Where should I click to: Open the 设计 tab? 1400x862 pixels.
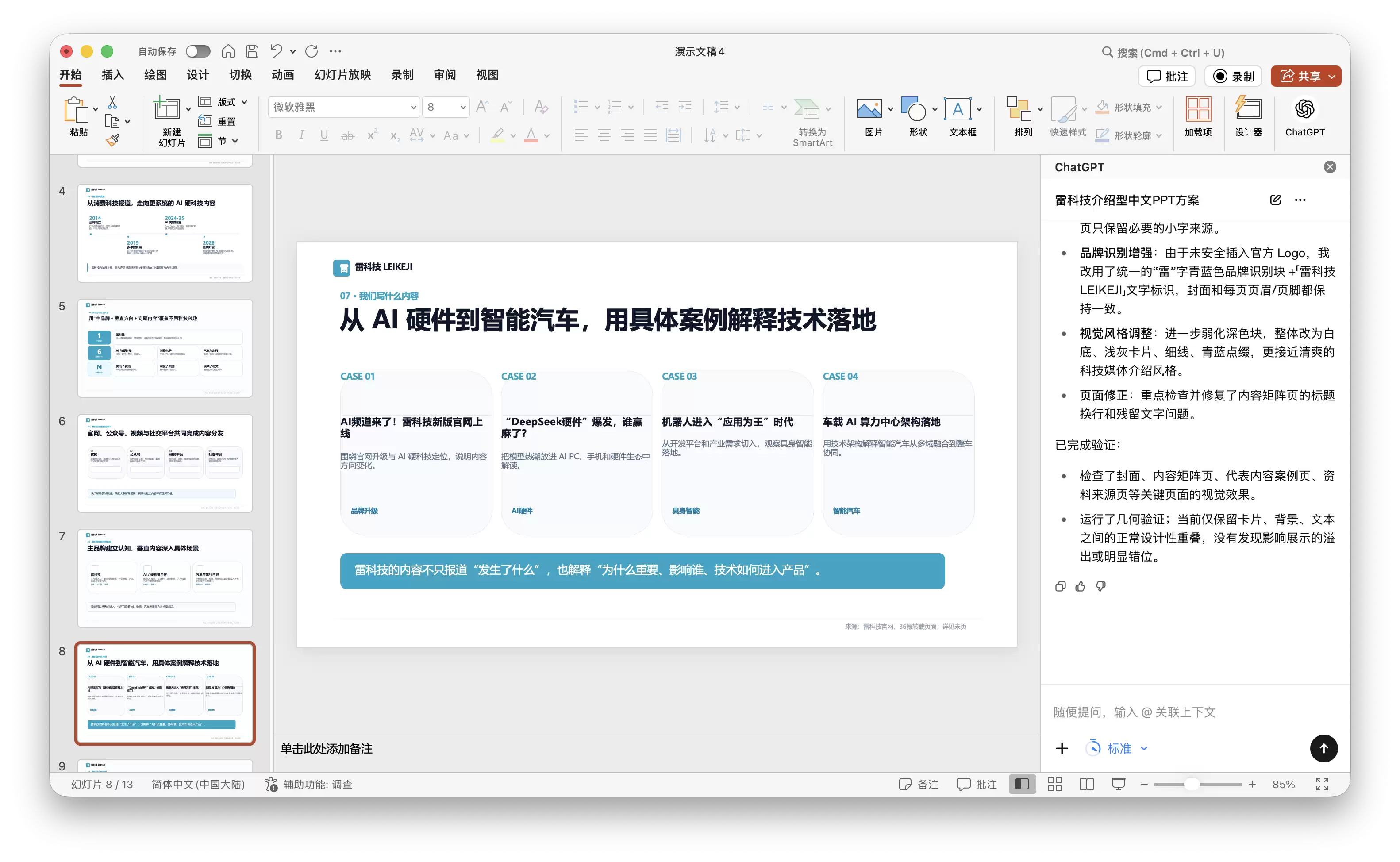(198, 75)
